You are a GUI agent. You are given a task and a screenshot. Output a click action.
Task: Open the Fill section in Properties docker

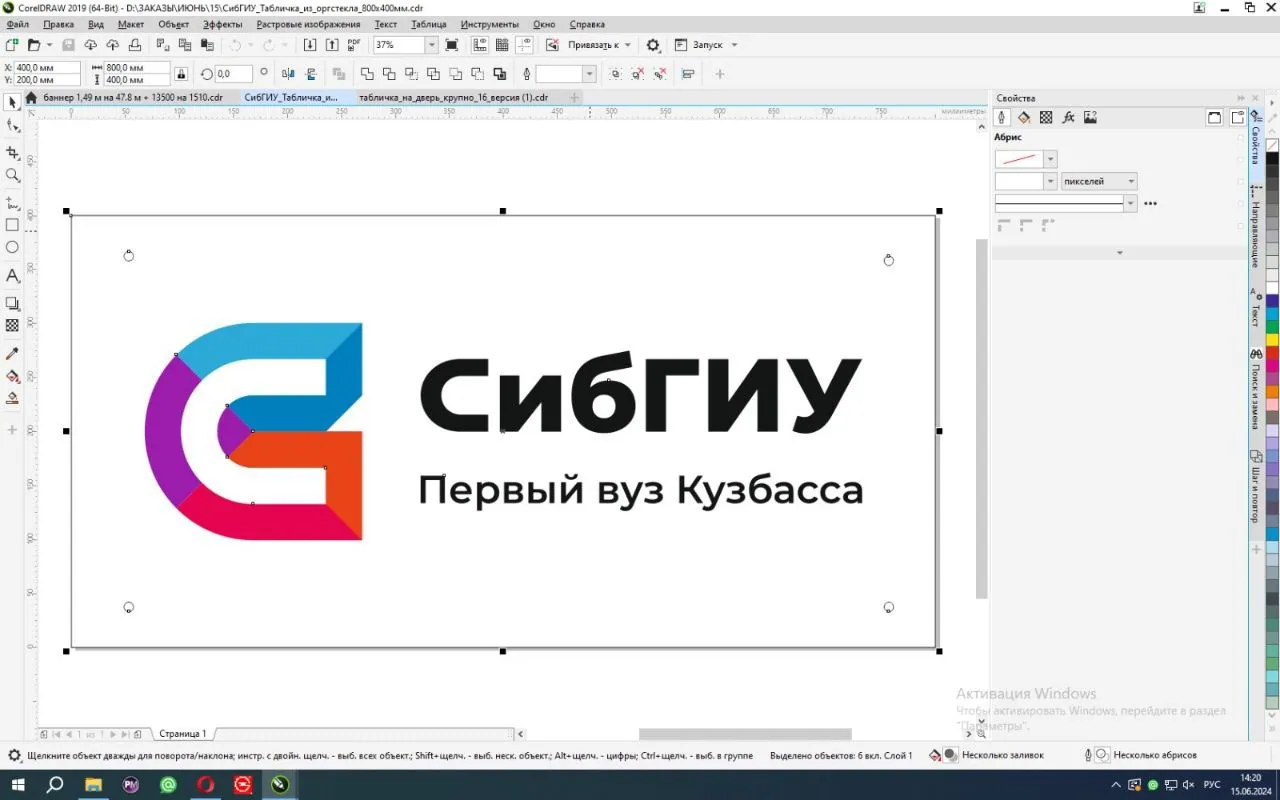click(x=1023, y=117)
